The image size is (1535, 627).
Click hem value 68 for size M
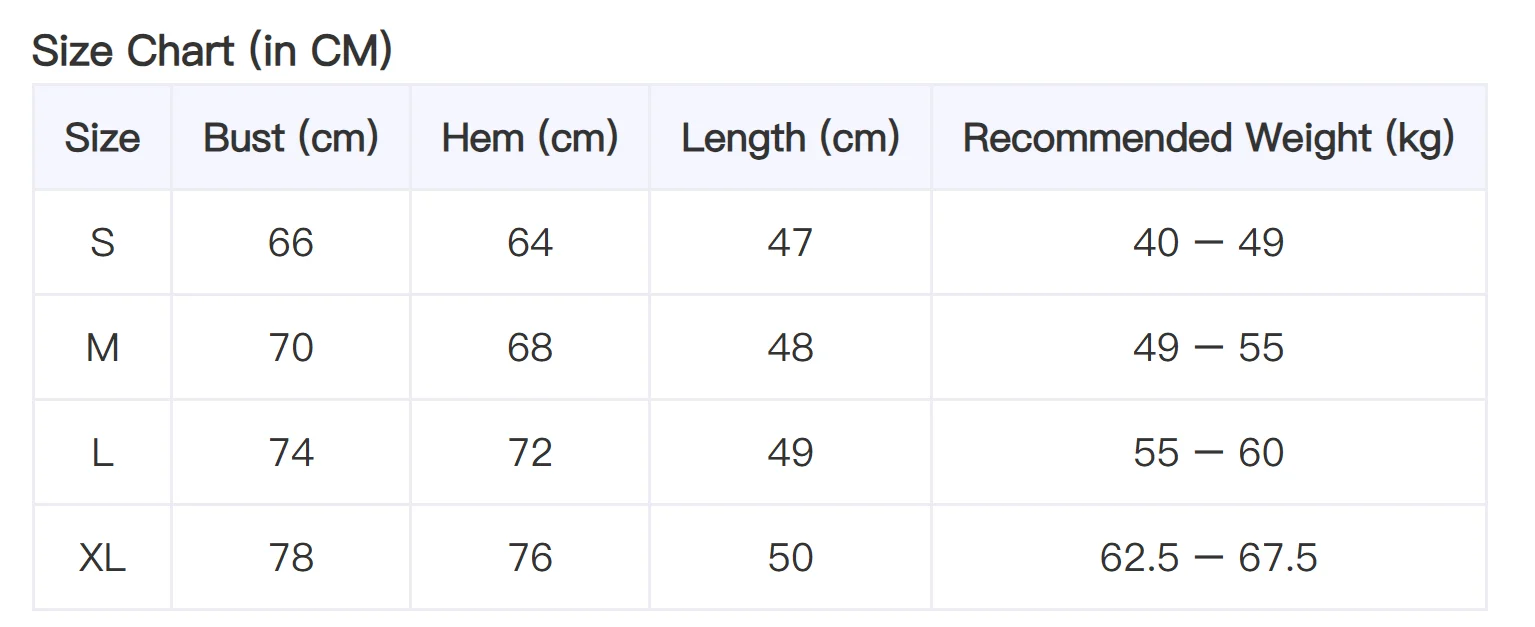[x=530, y=348]
